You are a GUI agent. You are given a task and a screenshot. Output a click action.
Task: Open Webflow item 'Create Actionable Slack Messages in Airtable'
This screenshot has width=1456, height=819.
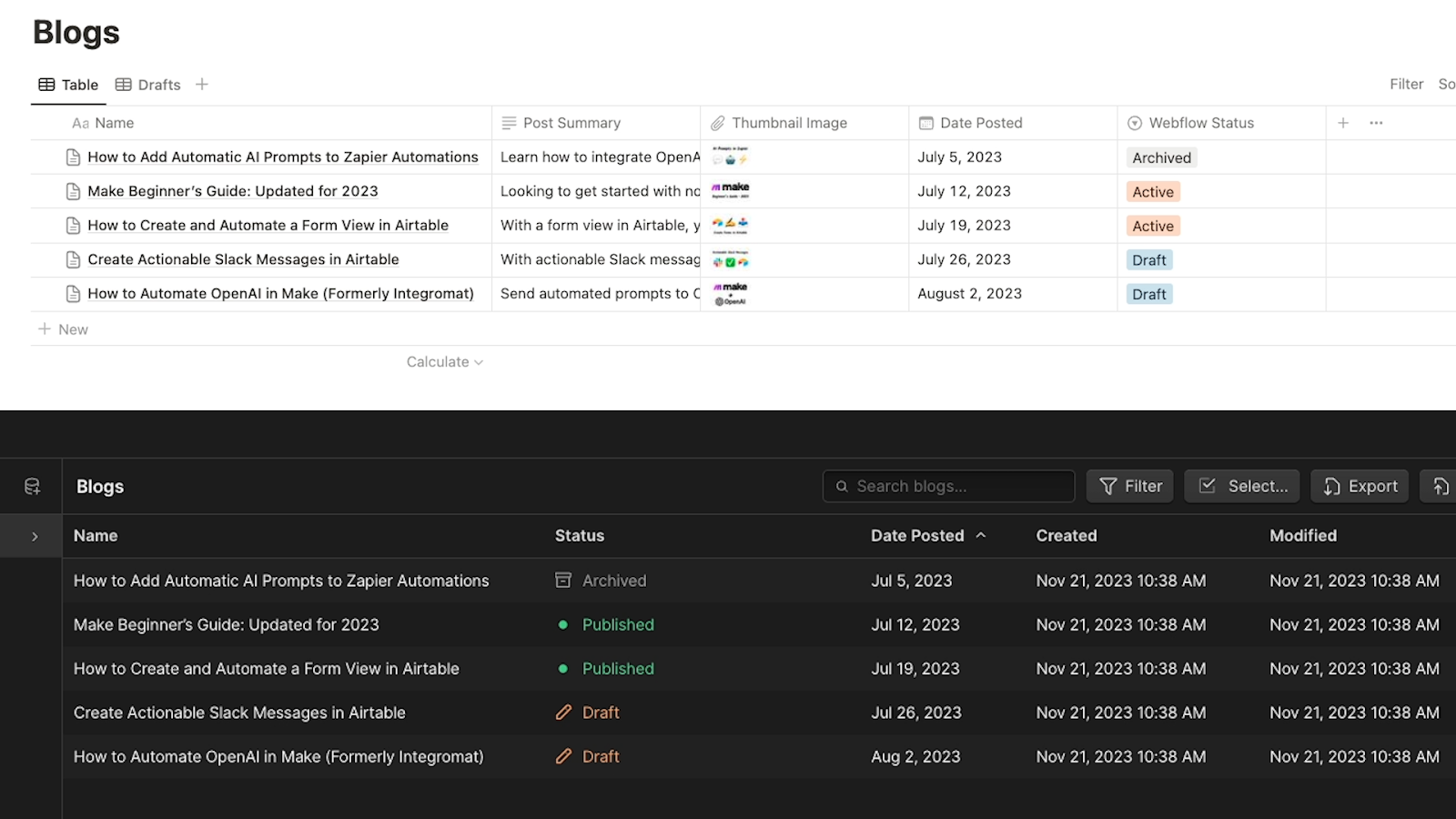coord(239,713)
